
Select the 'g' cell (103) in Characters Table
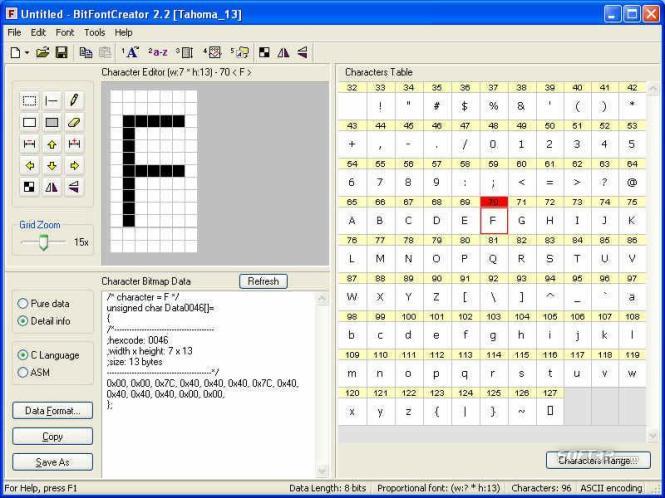pos(493,335)
